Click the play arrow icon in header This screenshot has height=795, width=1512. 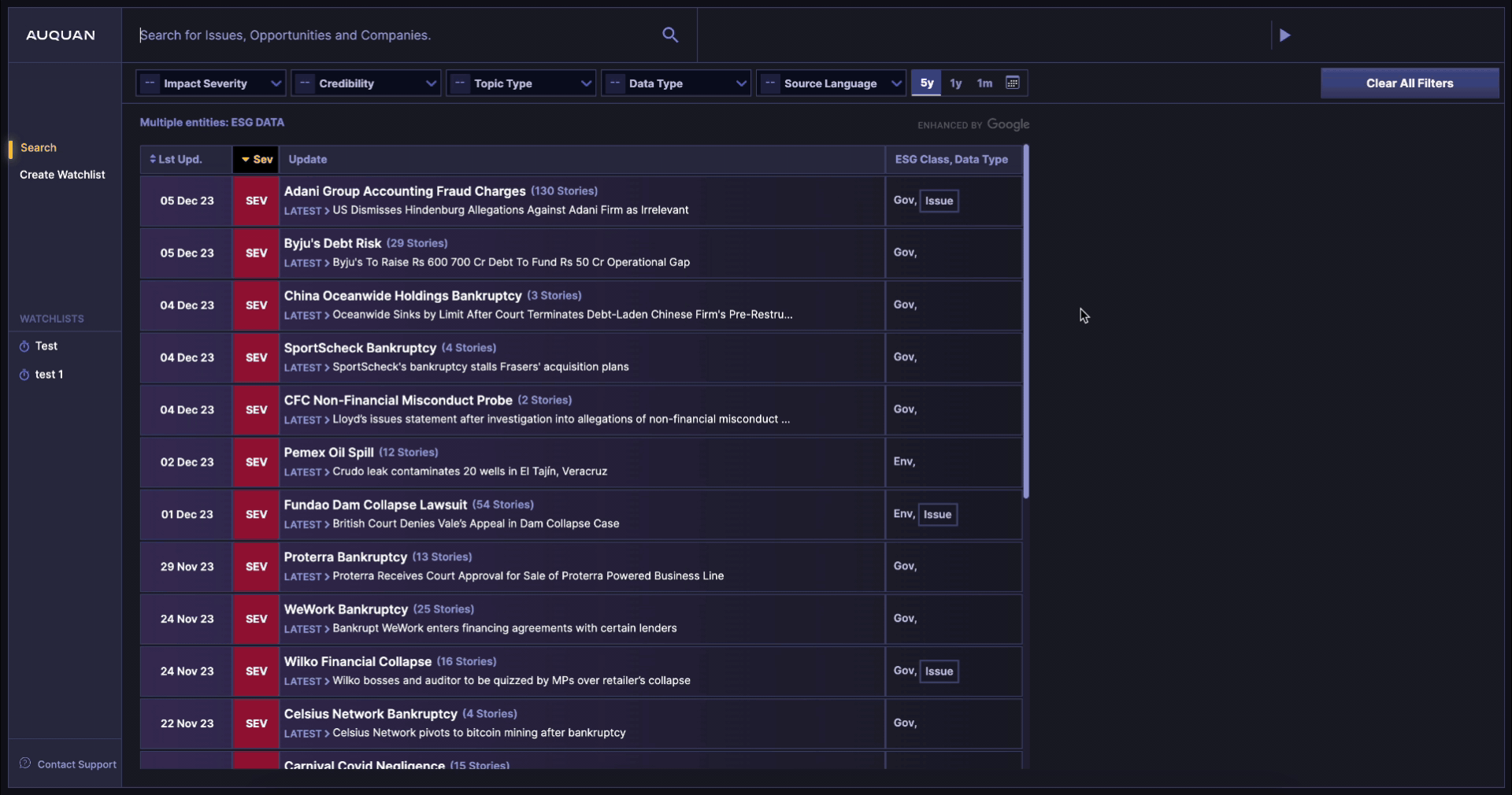point(1284,35)
